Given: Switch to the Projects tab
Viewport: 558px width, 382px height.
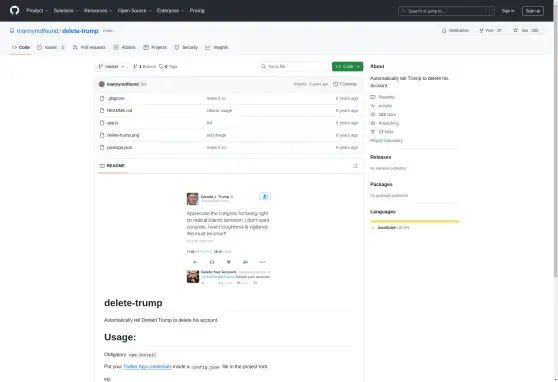Looking at the screenshot, I should (155, 47).
